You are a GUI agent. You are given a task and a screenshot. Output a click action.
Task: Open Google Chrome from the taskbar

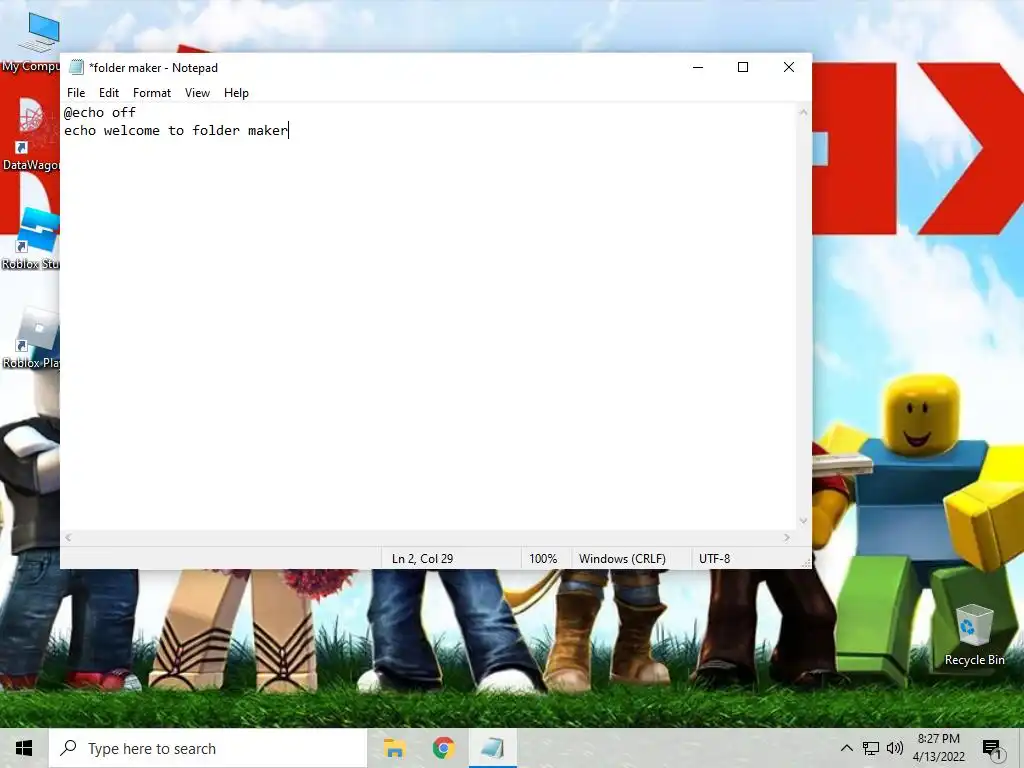point(443,748)
